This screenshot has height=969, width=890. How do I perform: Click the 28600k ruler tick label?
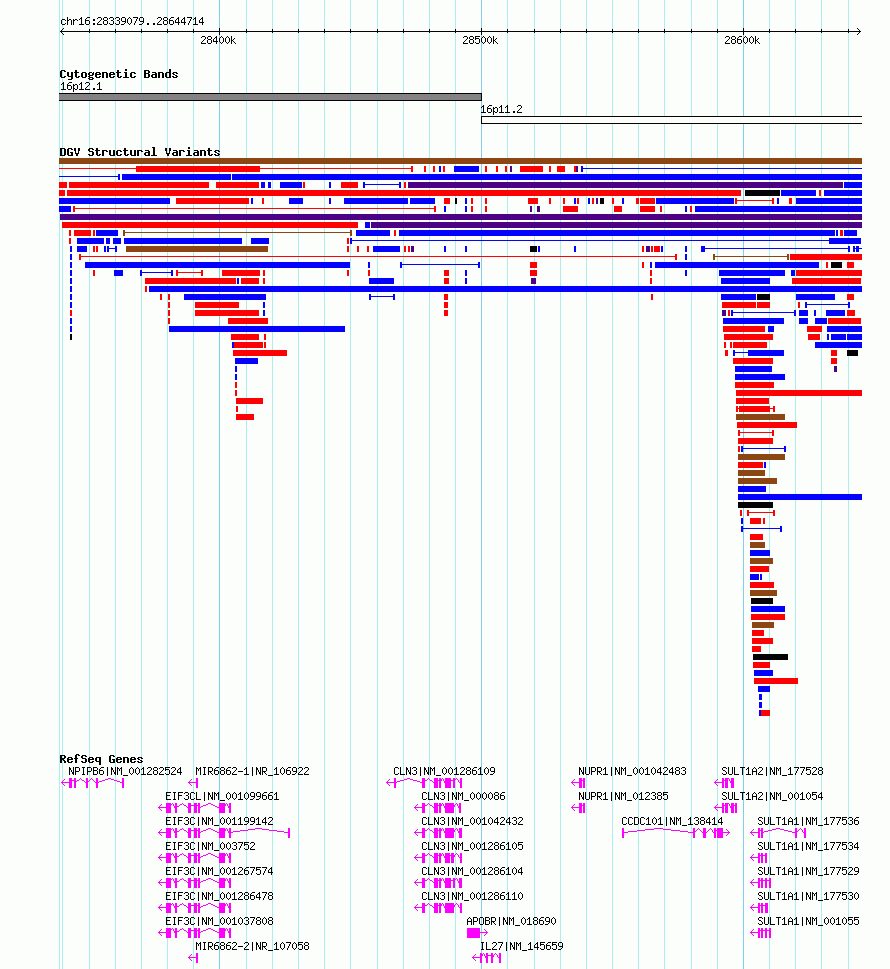coord(742,40)
